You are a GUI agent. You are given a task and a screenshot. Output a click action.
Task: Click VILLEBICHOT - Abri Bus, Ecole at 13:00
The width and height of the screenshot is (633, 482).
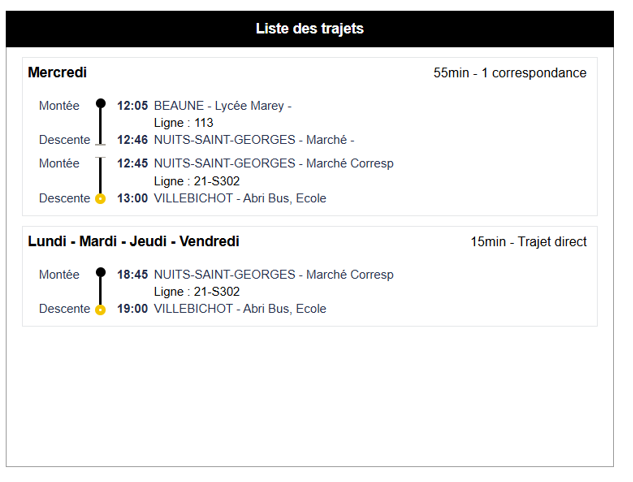pyautogui.click(x=240, y=198)
